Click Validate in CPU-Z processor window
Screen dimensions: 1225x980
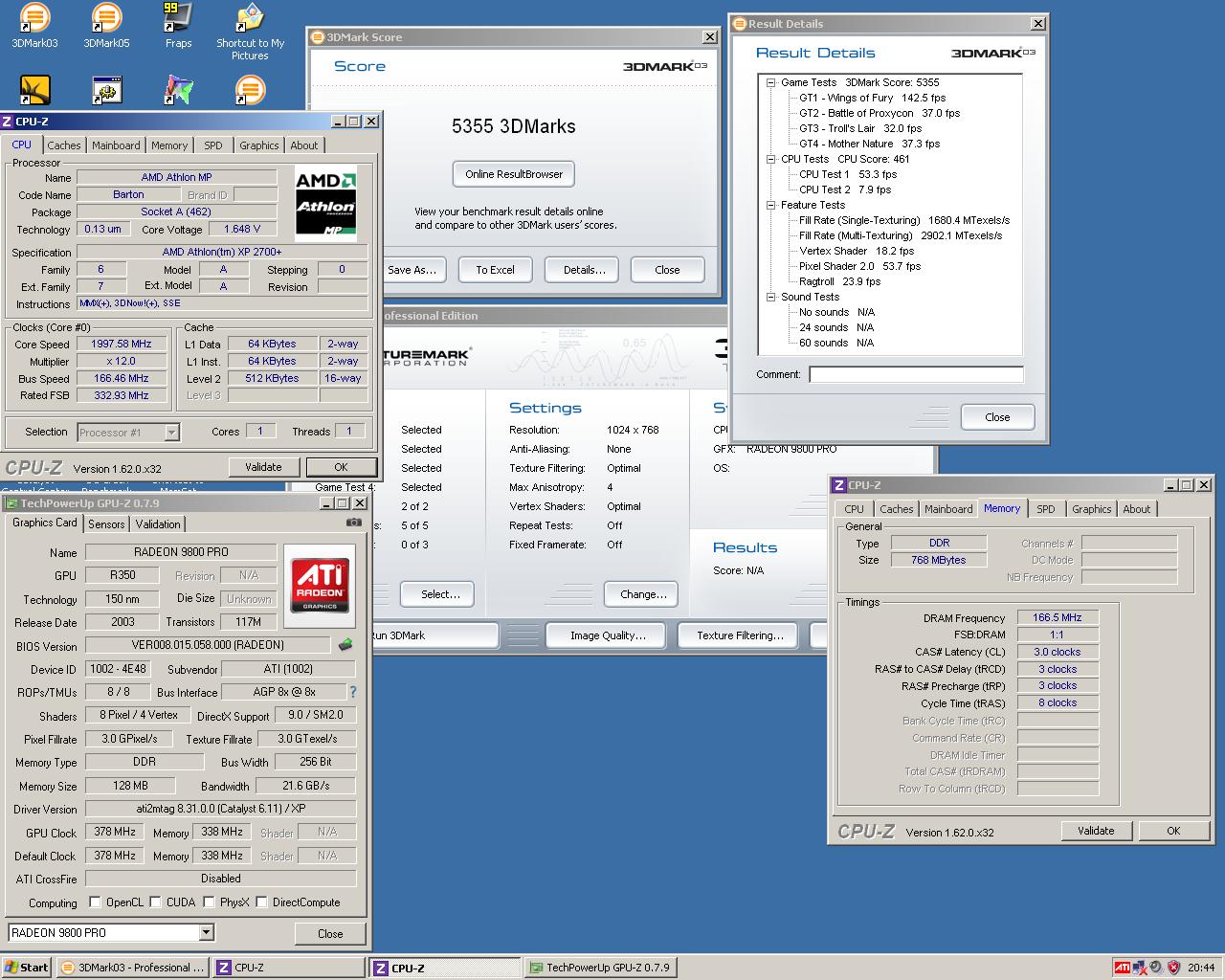click(x=263, y=467)
